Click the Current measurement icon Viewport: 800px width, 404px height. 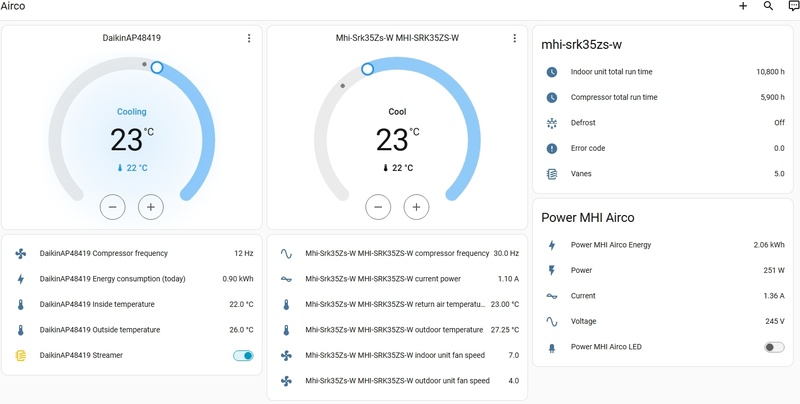tap(552, 296)
